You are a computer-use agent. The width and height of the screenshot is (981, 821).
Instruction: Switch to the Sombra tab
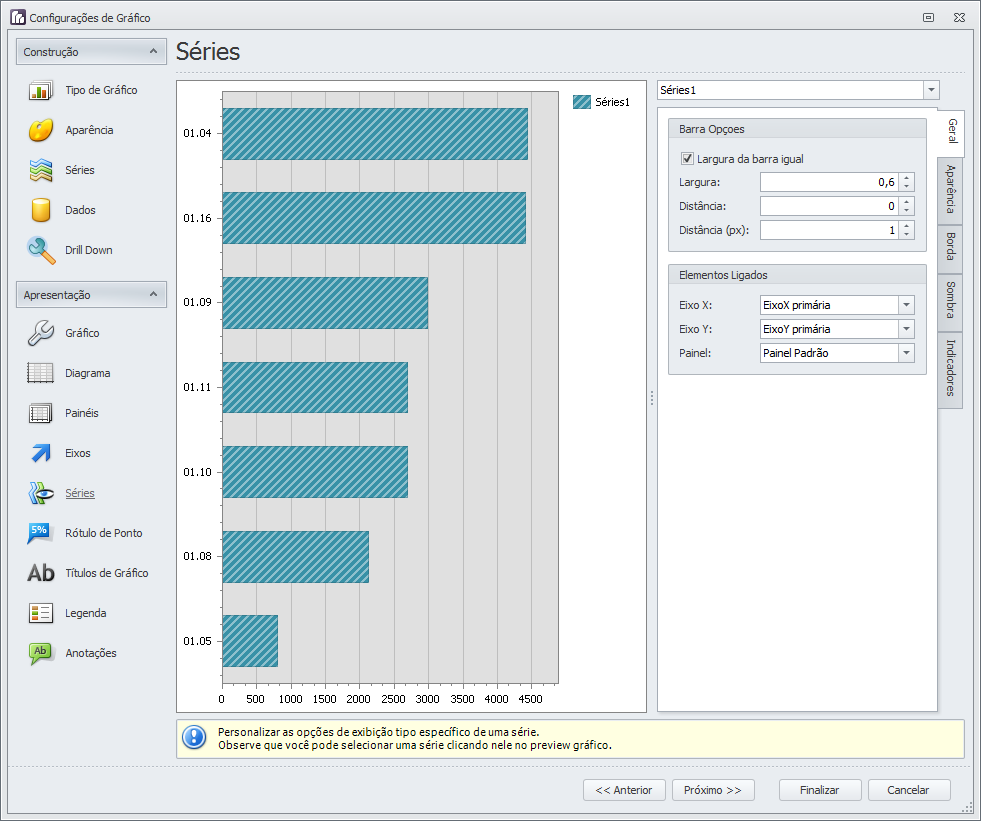click(950, 301)
